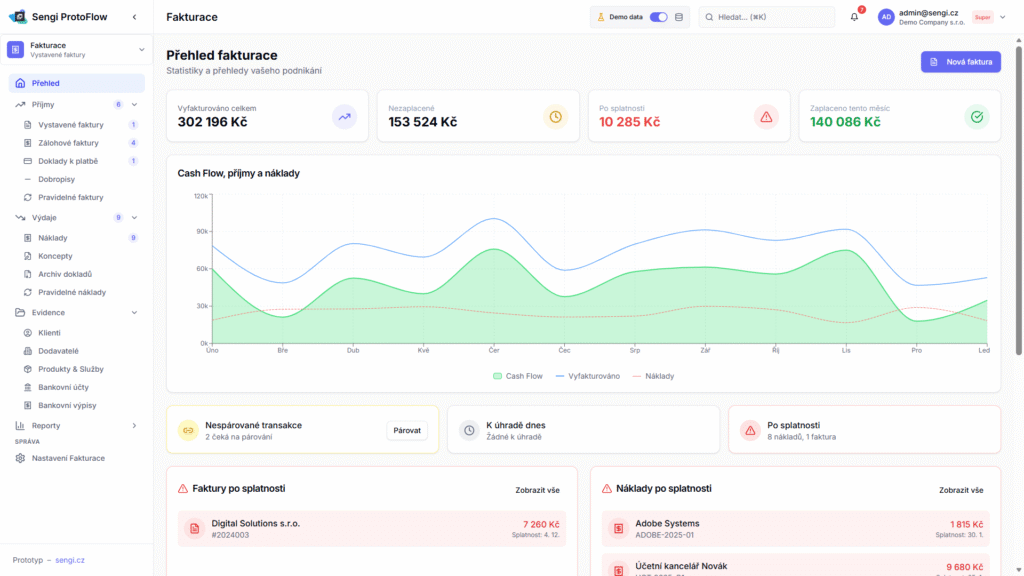This screenshot has width=1024, height=576.
Task: Go to Bankovní účty in sidebar
Action: tap(66, 387)
